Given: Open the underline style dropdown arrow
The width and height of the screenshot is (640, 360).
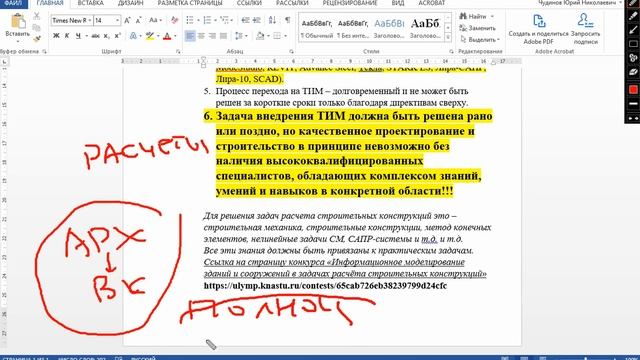Looking at the screenshot, I should tap(86, 36).
